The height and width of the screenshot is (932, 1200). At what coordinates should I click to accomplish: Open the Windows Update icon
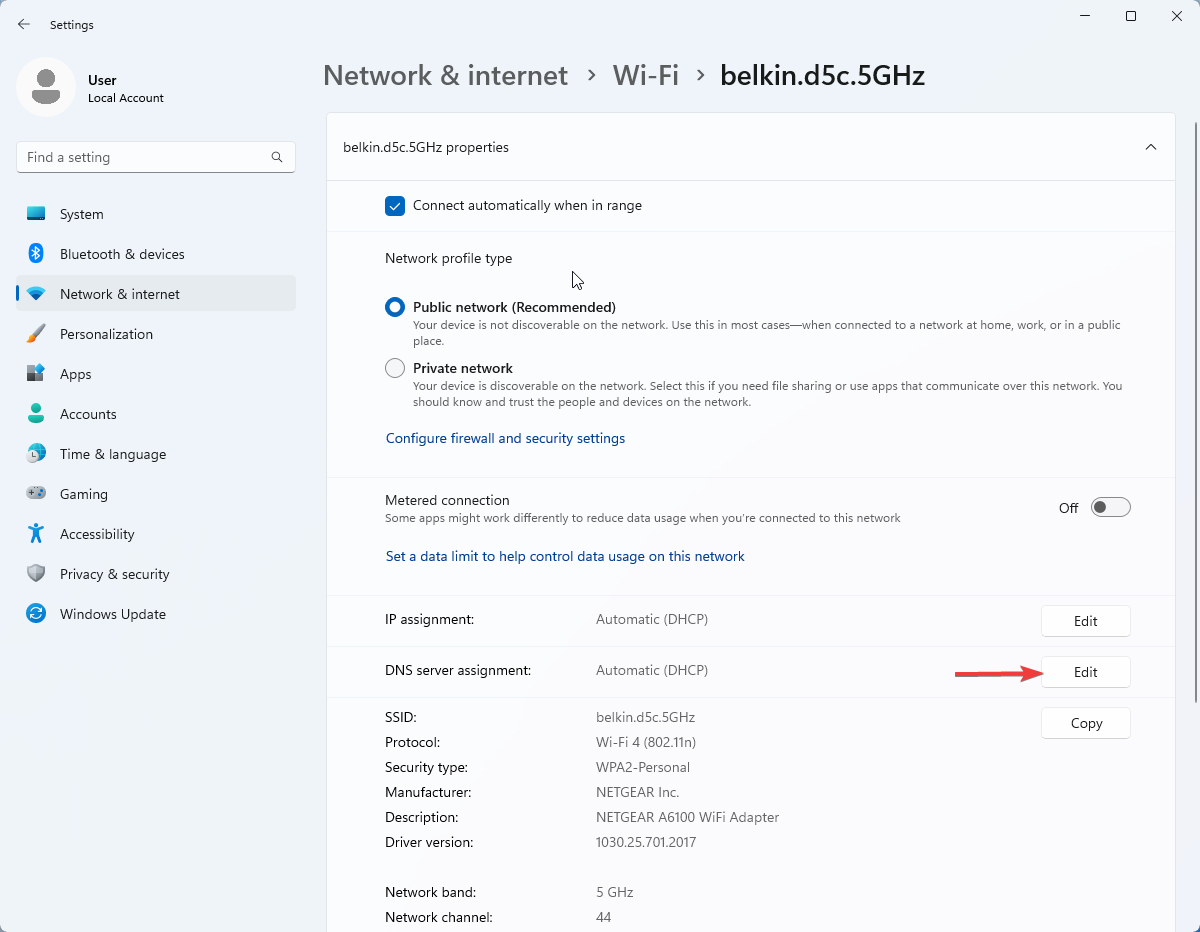pyautogui.click(x=36, y=613)
